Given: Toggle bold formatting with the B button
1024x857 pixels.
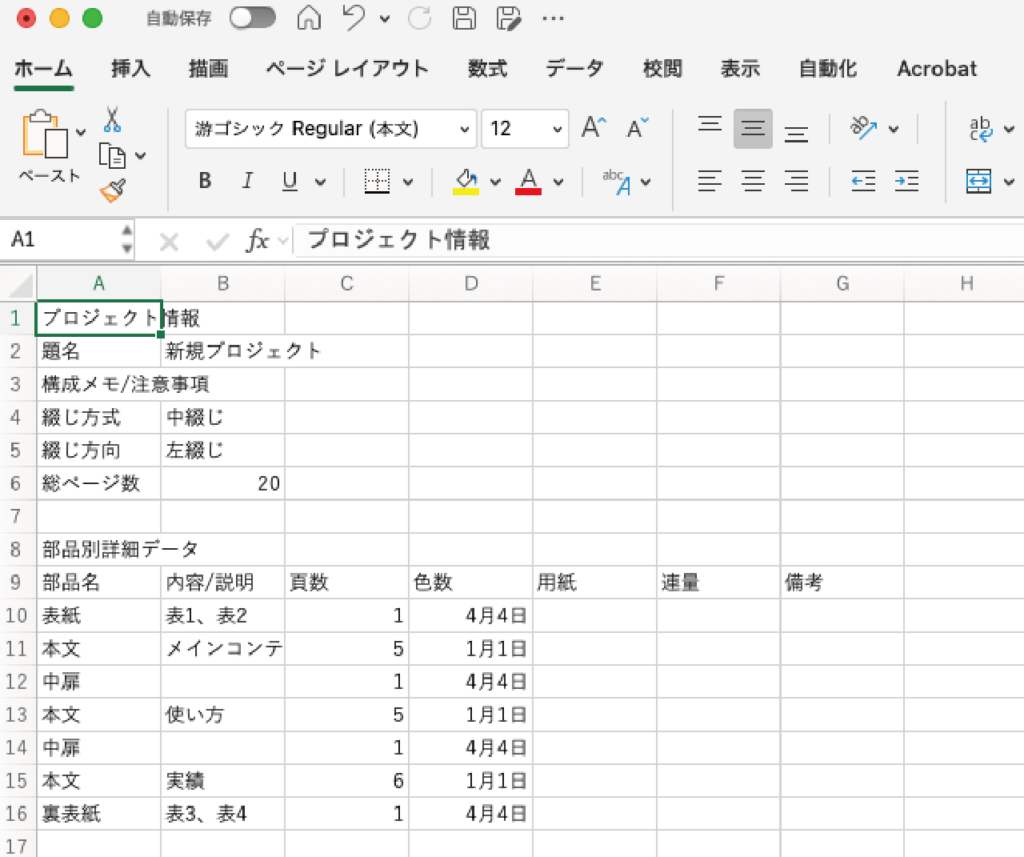Looking at the screenshot, I should (205, 181).
